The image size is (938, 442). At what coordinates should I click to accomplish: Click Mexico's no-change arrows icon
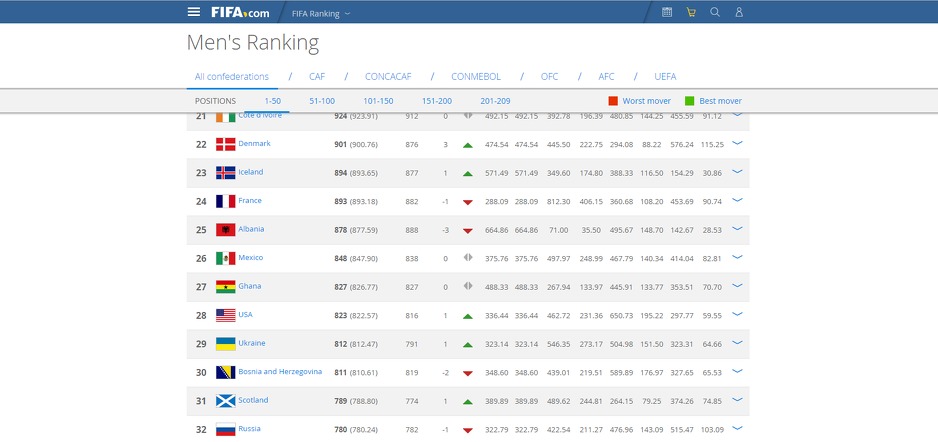[x=468, y=258]
